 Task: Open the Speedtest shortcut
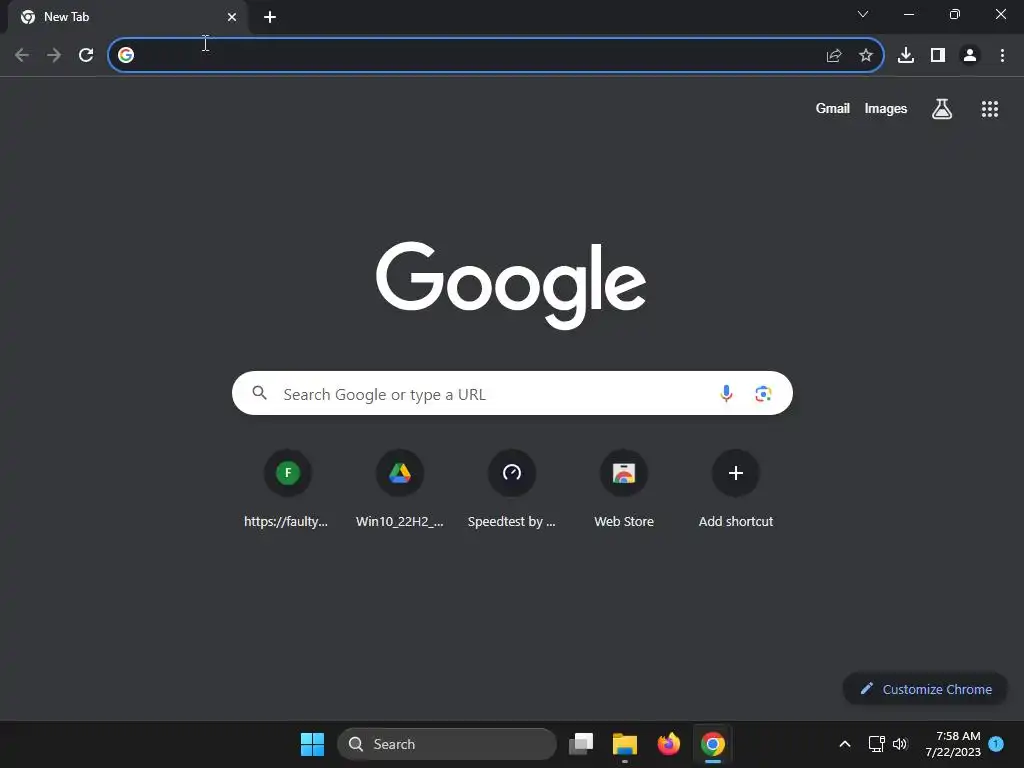[511, 488]
